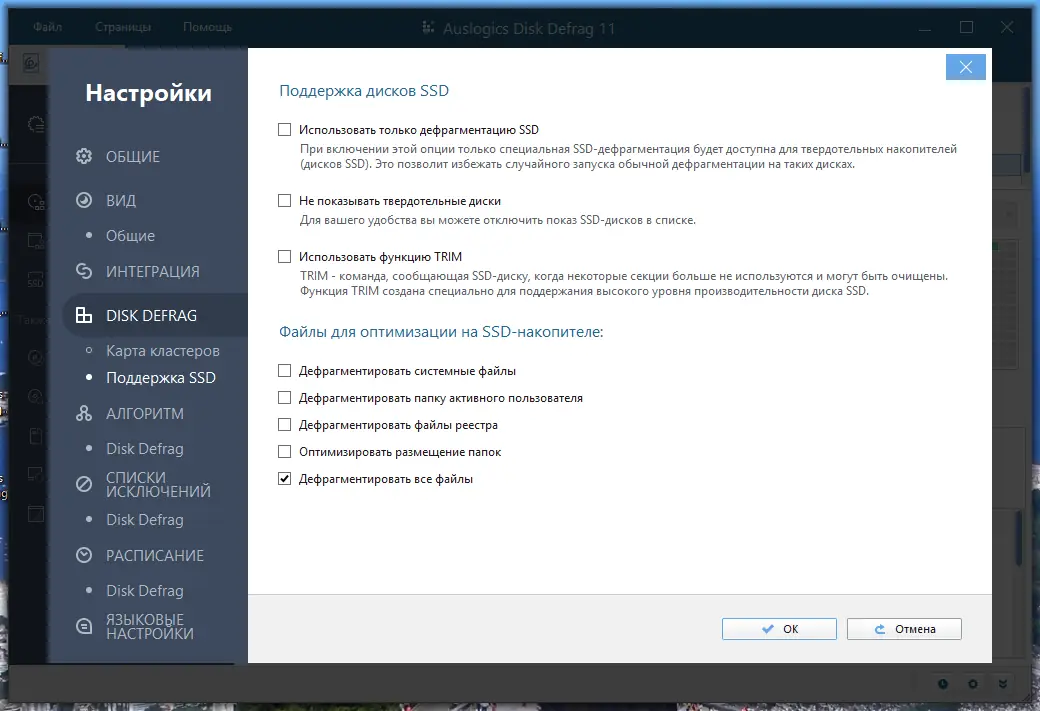Viewport: 1040px width, 711px height.
Task: Click the clock icon in main window bottom bar
Action: [x=942, y=684]
